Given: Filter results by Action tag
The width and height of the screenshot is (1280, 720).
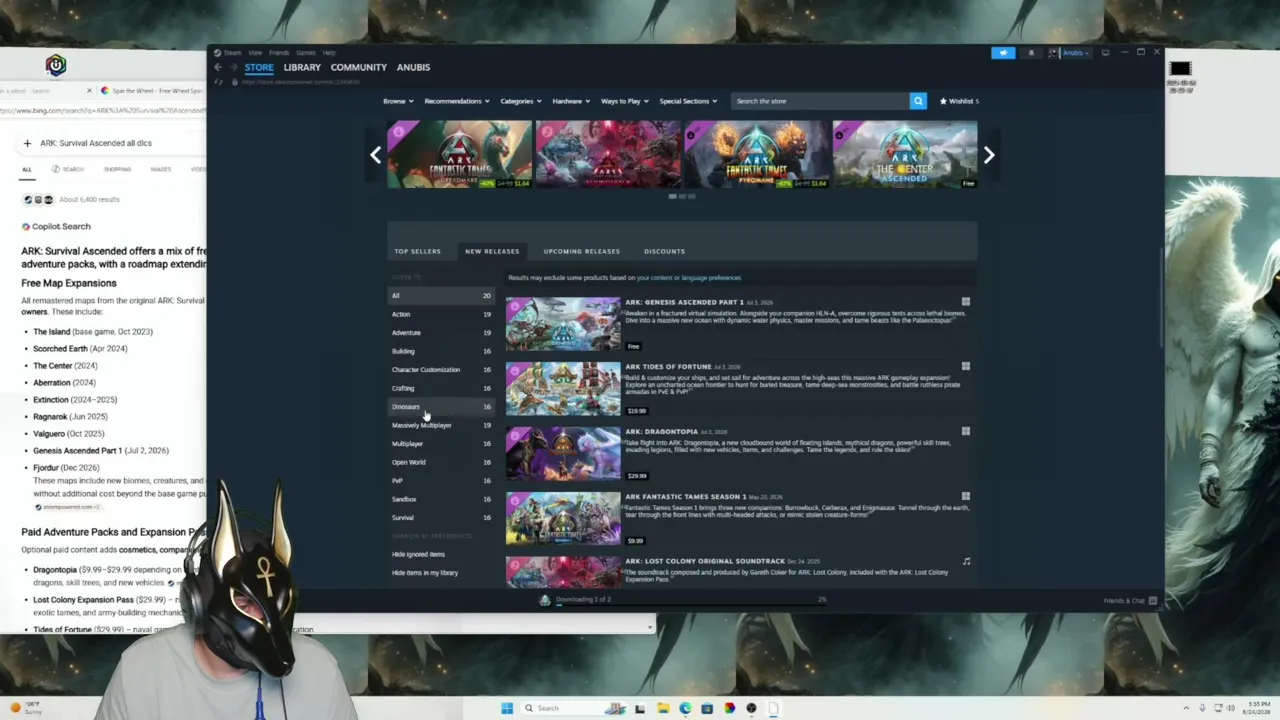Looking at the screenshot, I should coord(441,314).
